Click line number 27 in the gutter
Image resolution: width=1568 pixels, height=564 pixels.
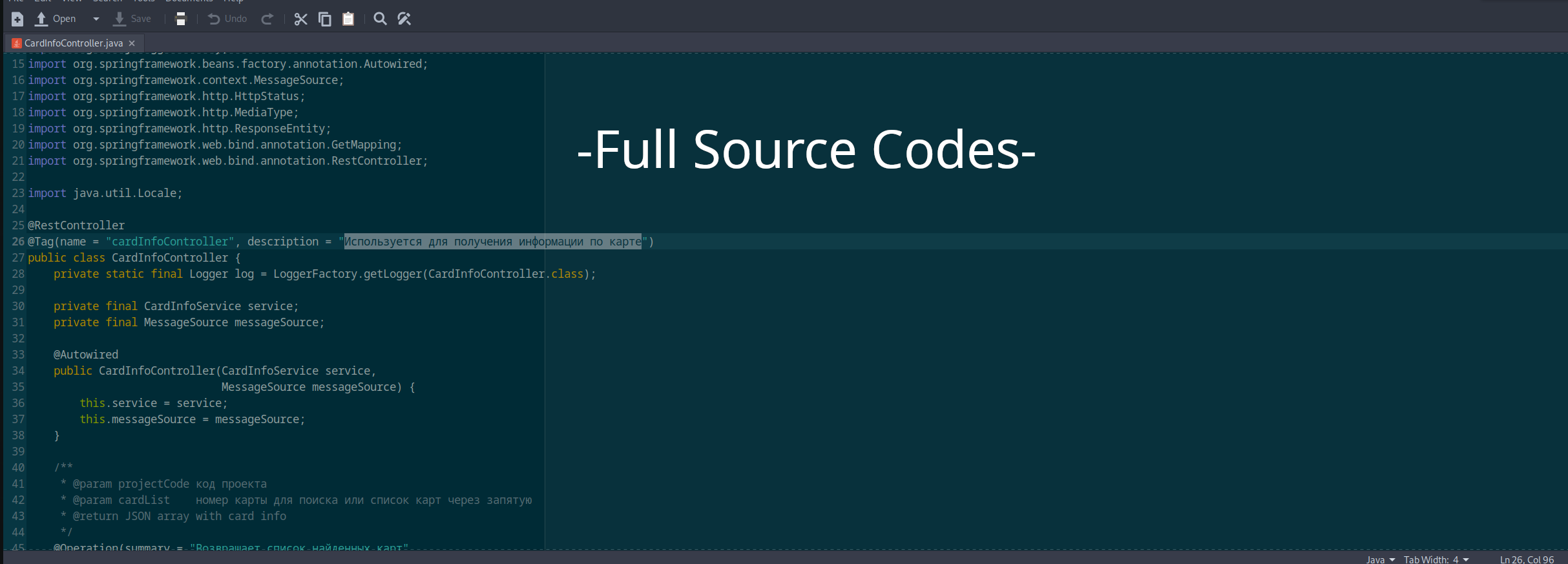point(17,258)
